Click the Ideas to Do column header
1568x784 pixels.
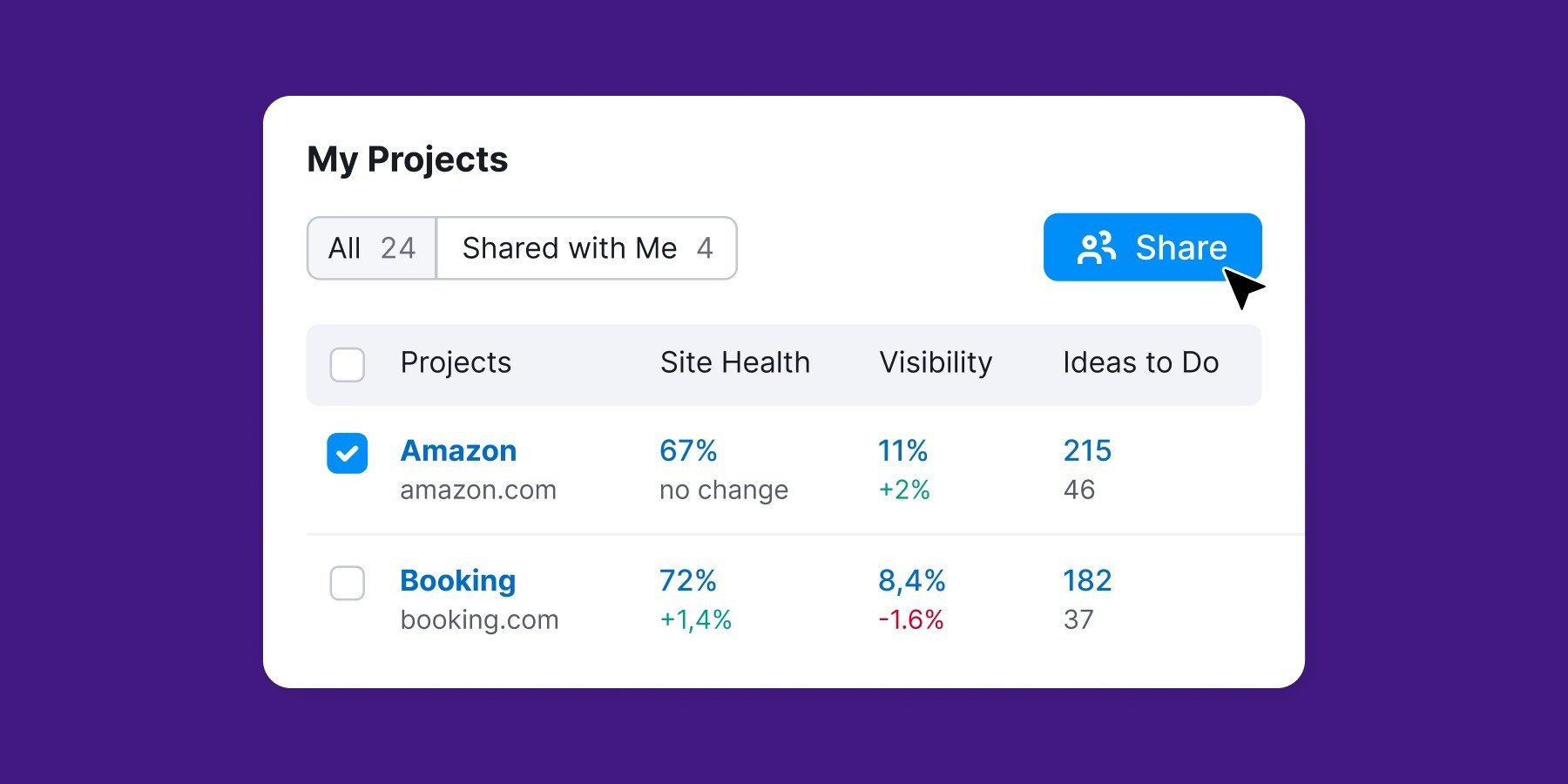1139,362
